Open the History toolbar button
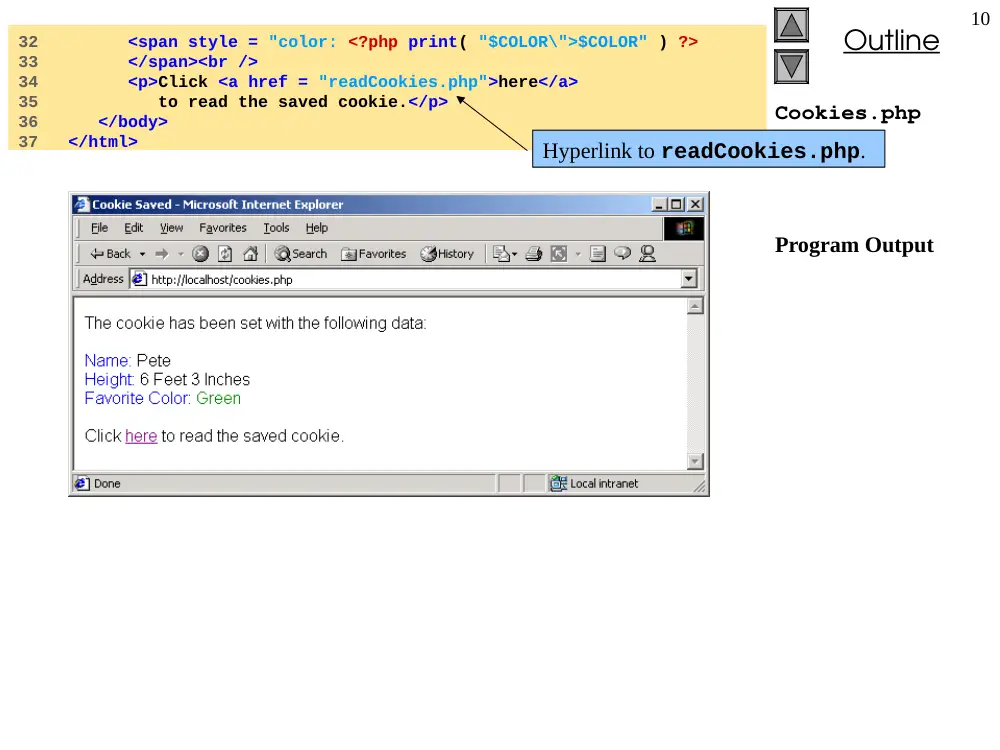The image size is (1000, 750). coord(447,254)
